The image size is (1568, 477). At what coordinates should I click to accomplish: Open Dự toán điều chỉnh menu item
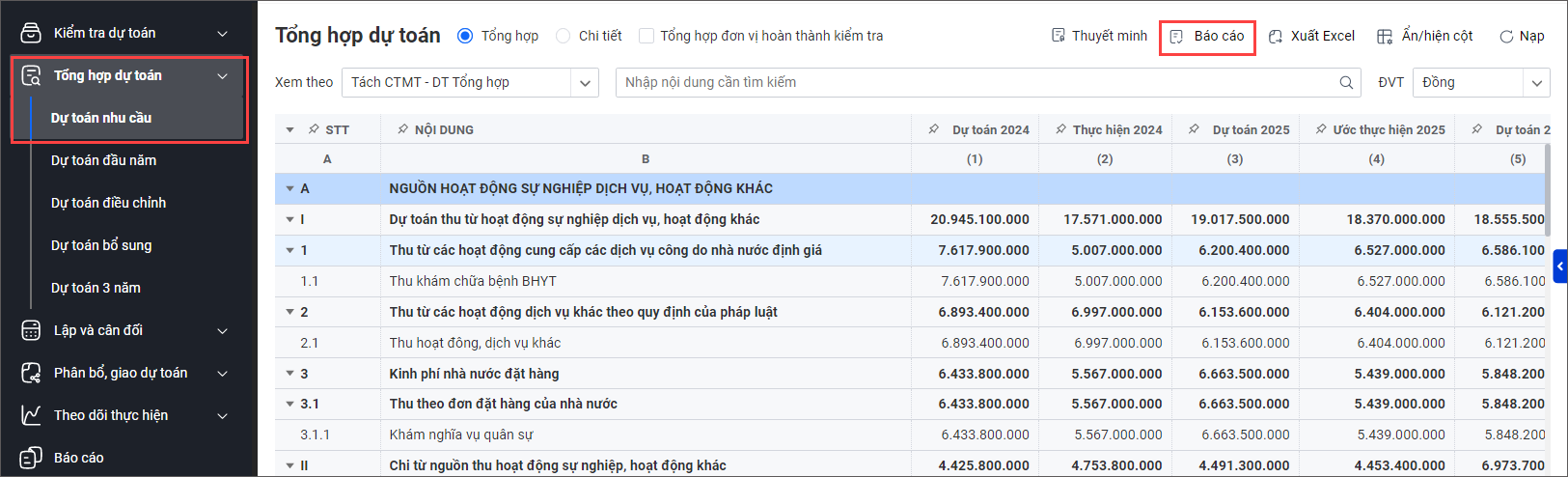click(108, 203)
